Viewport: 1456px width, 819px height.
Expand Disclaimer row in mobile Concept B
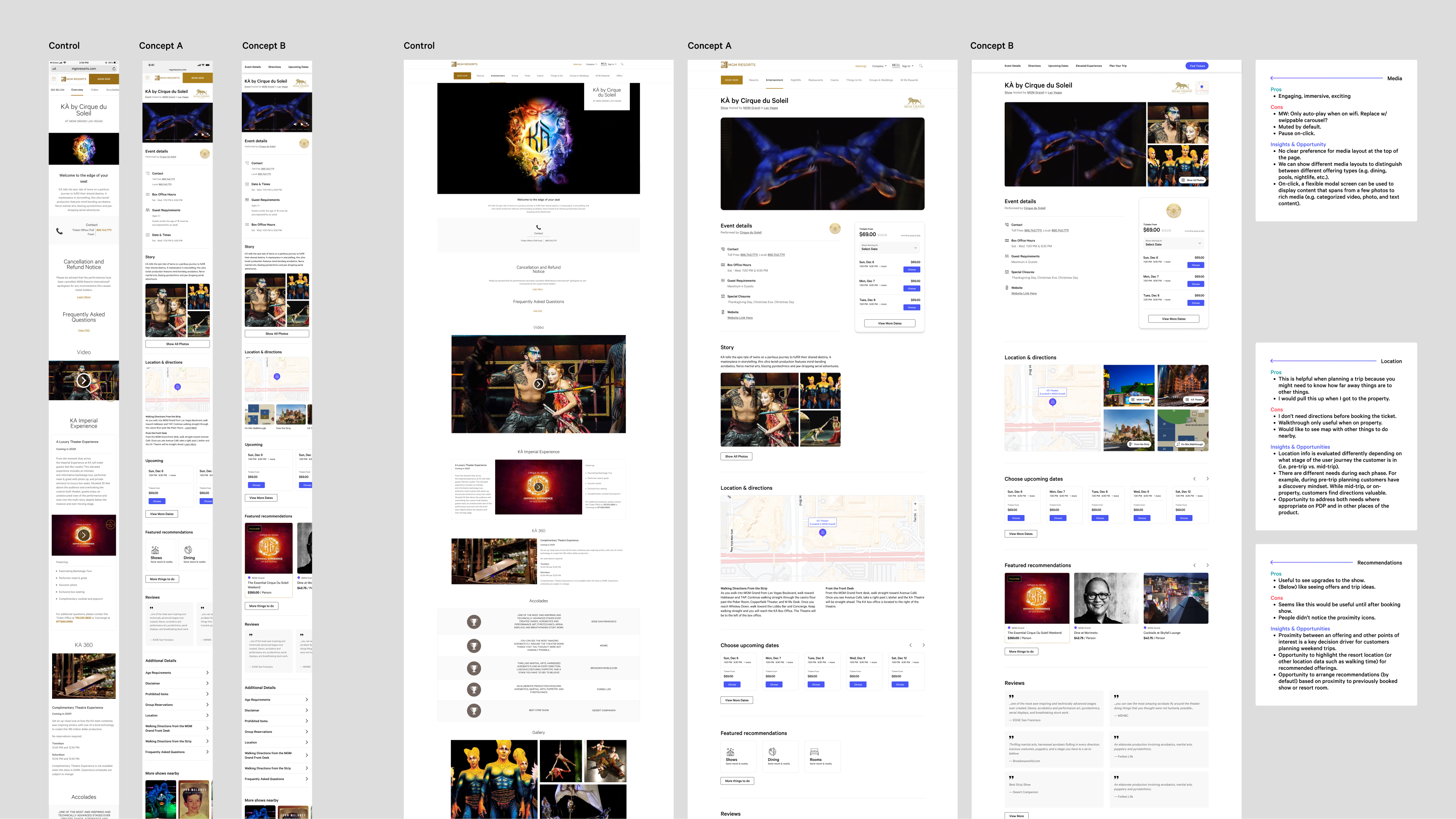pyautogui.click(x=277, y=710)
